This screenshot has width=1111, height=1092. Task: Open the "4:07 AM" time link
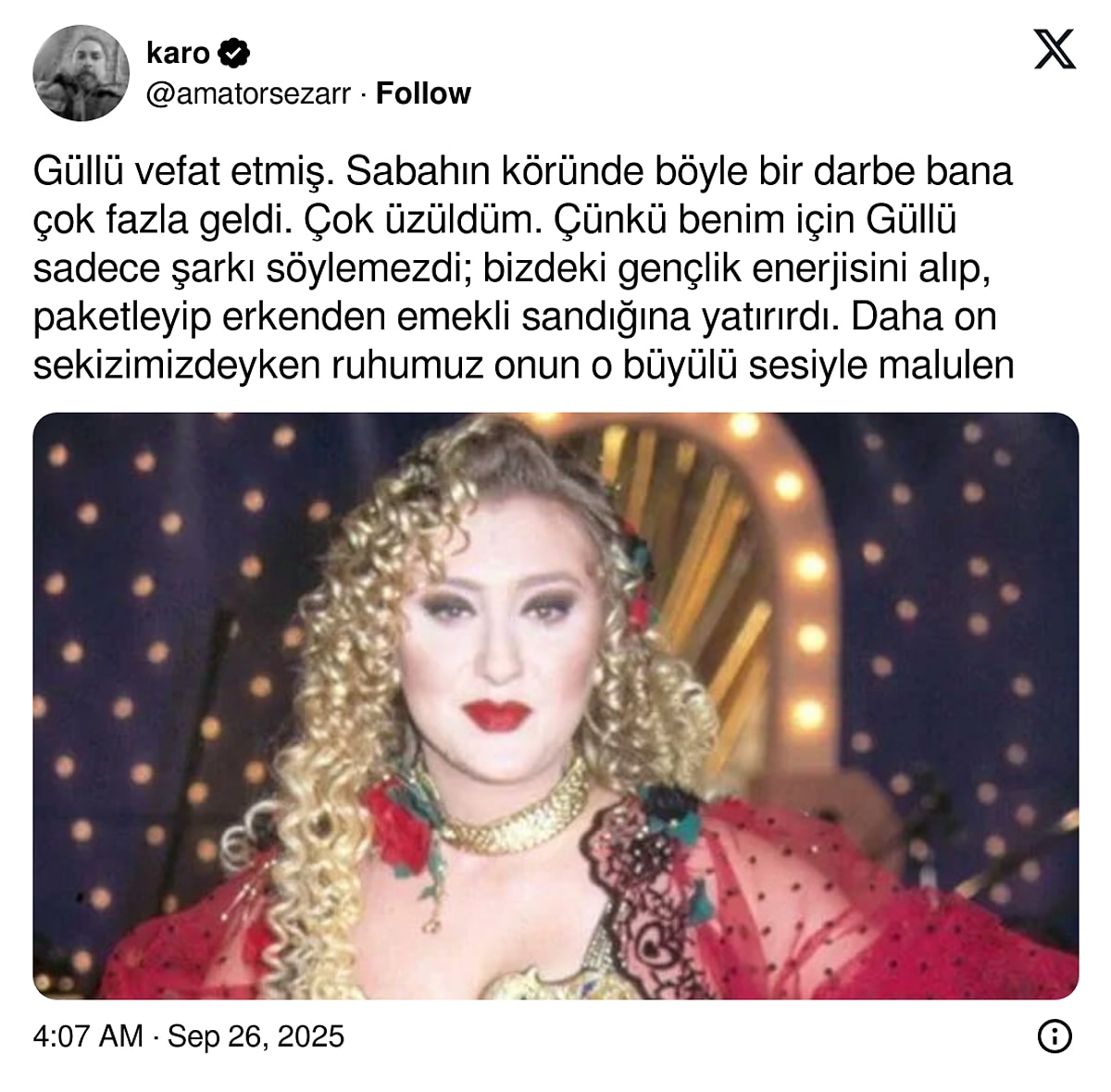88,1036
